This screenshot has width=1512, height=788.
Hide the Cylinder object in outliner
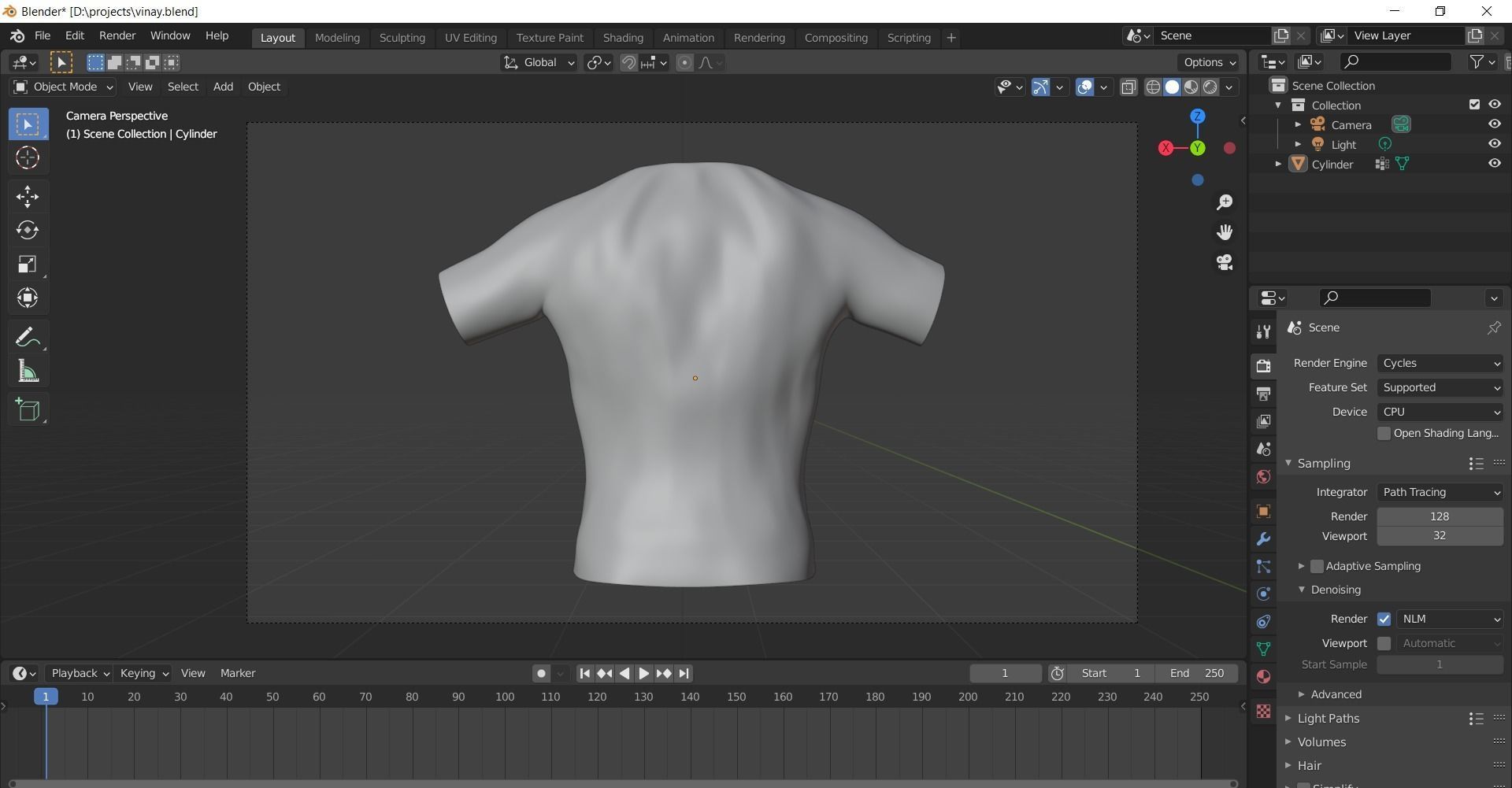(x=1494, y=163)
